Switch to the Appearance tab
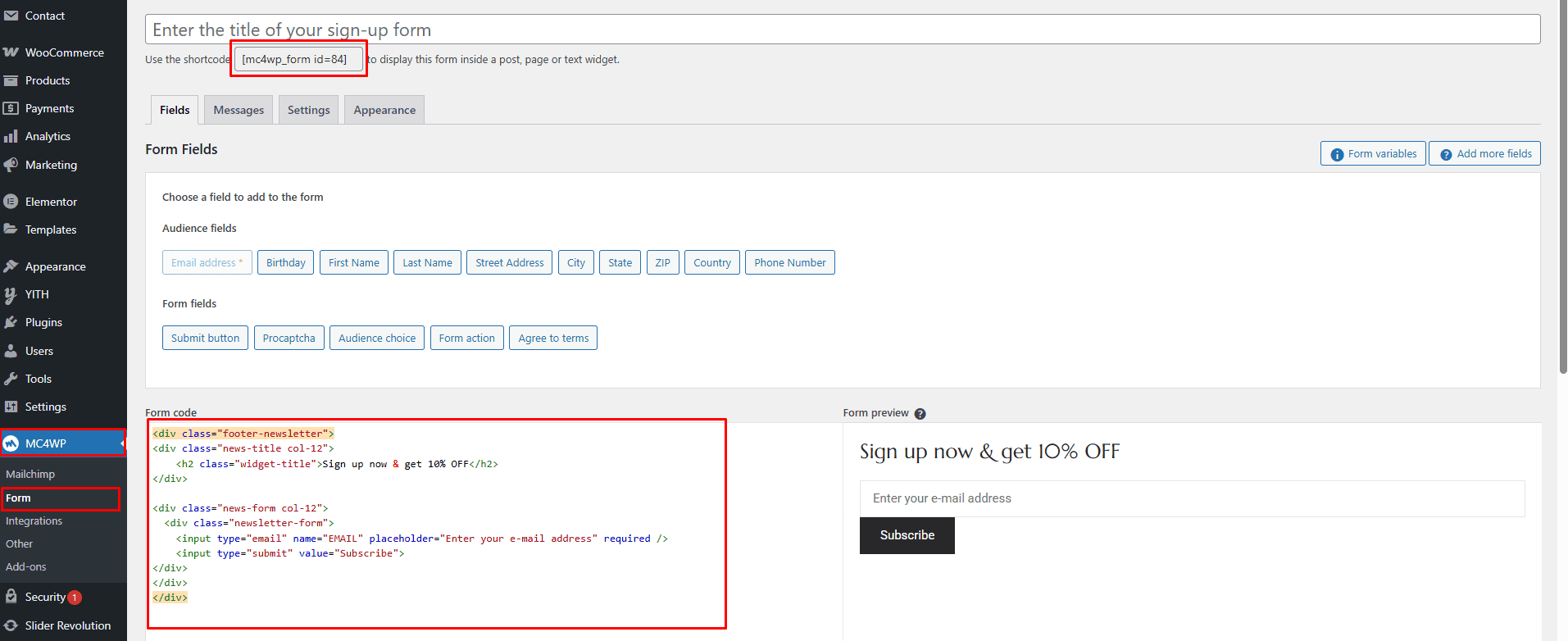Image resolution: width=1568 pixels, height=641 pixels. (x=384, y=110)
